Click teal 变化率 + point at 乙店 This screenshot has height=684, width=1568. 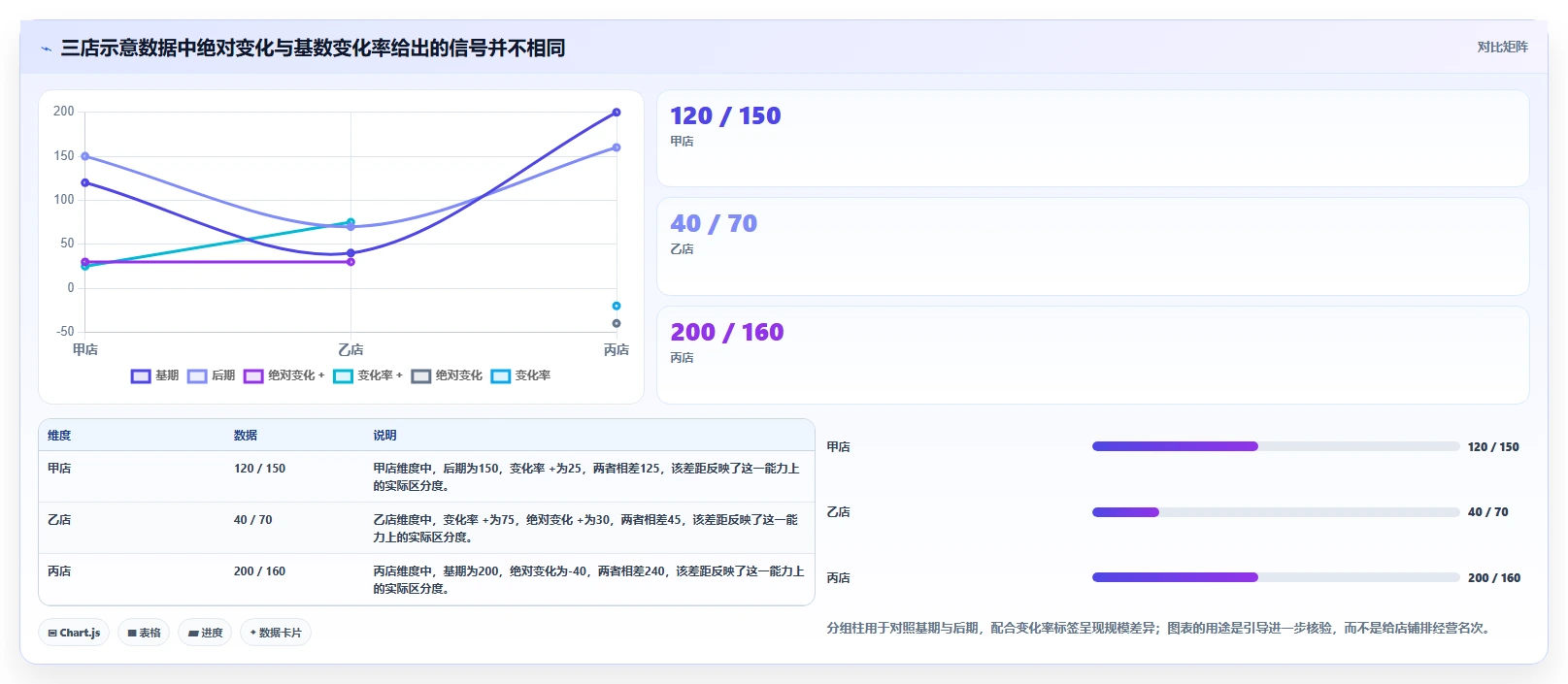pyautogui.click(x=350, y=222)
